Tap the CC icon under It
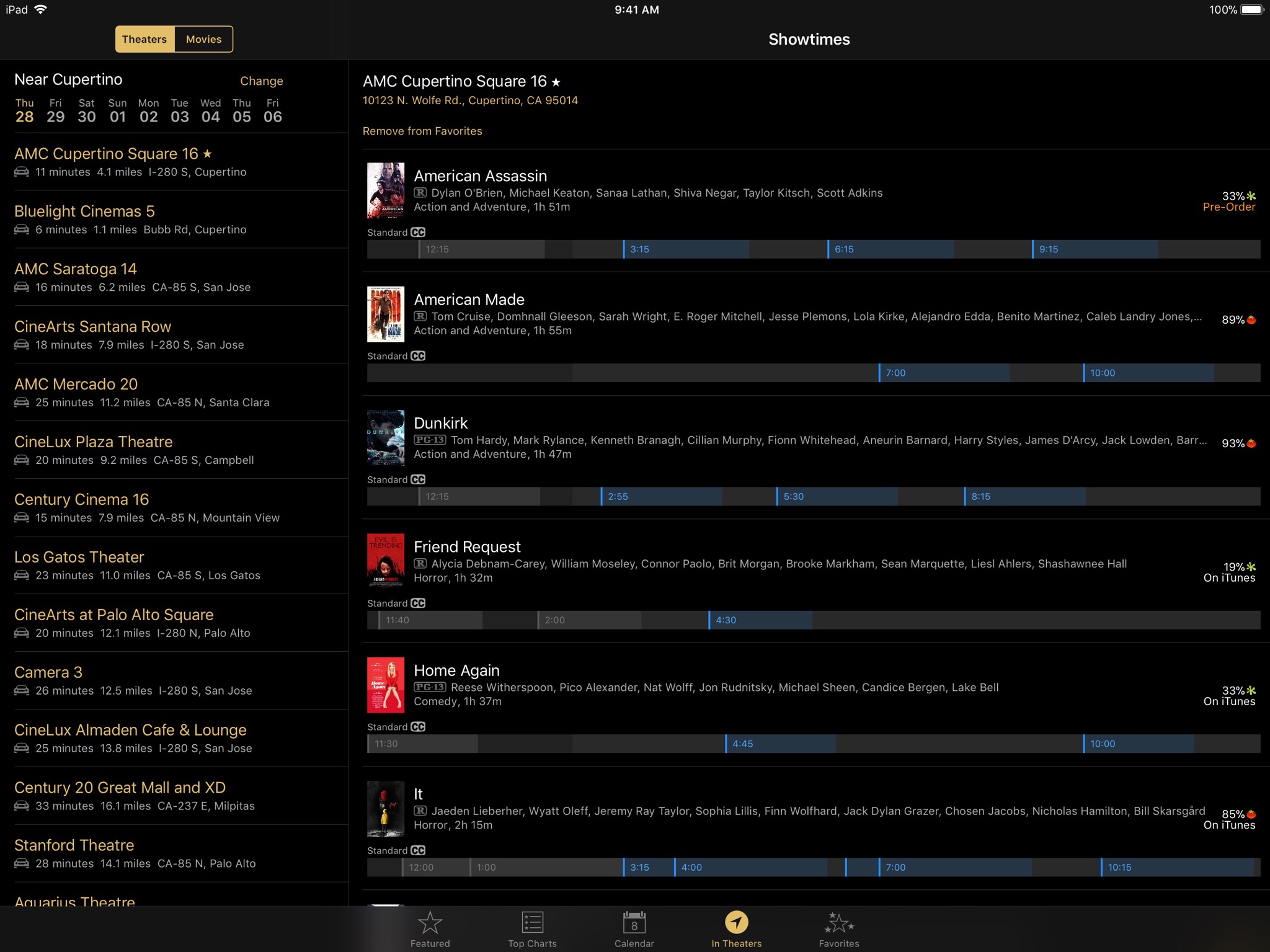The image size is (1270, 952). [x=418, y=850]
